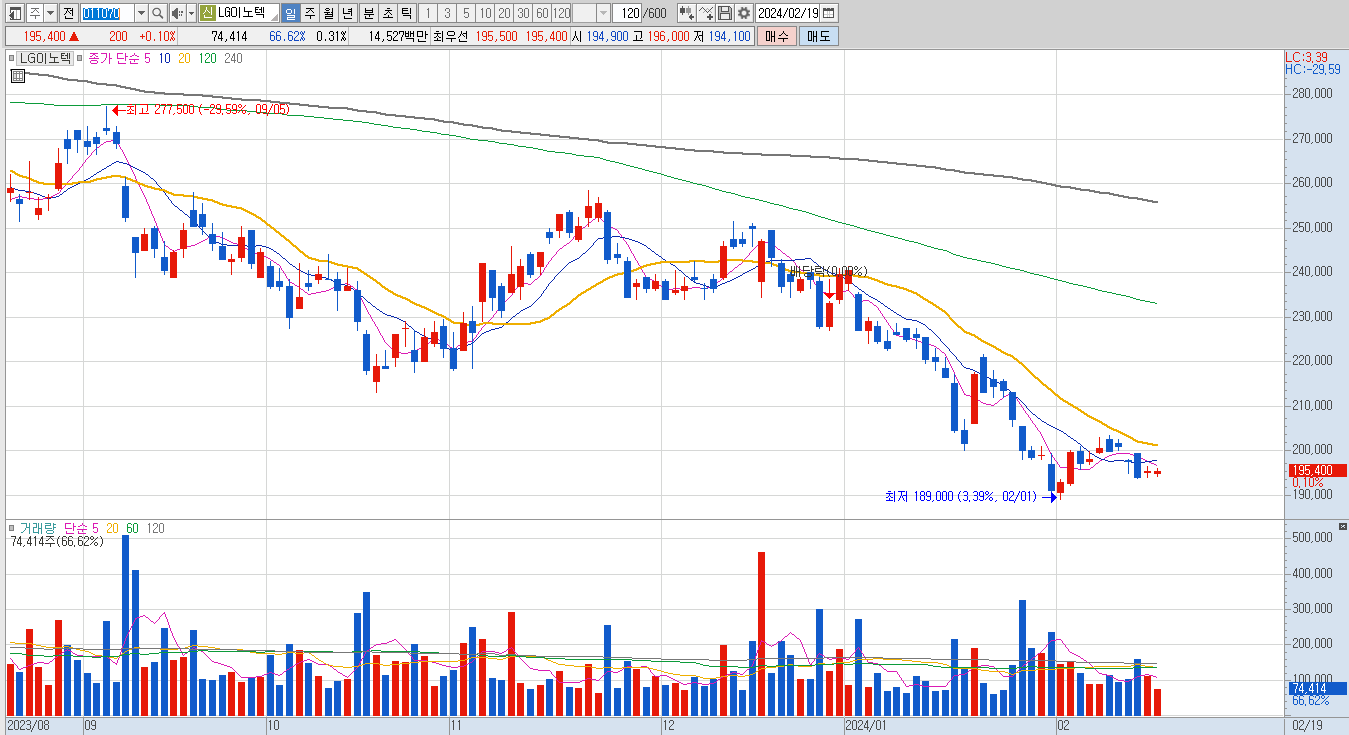Toggle the 전 button next to code field
The height and width of the screenshot is (735, 1349).
68,13
